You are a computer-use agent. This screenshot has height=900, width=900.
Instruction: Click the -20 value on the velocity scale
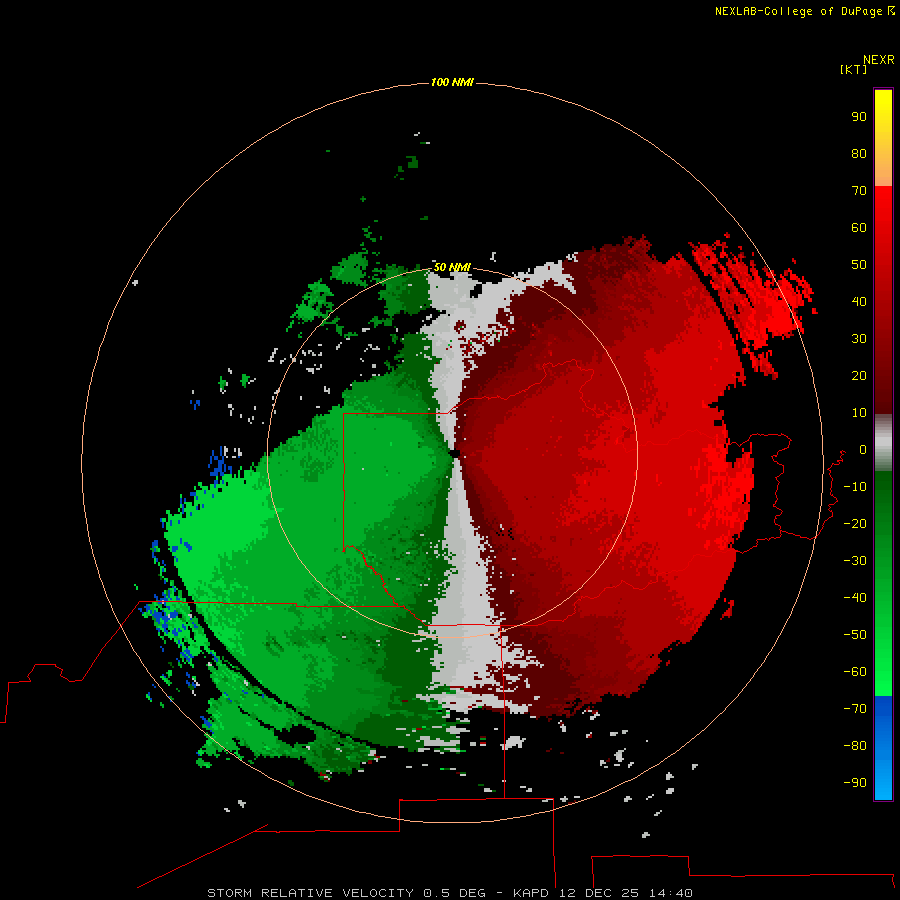(855, 524)
